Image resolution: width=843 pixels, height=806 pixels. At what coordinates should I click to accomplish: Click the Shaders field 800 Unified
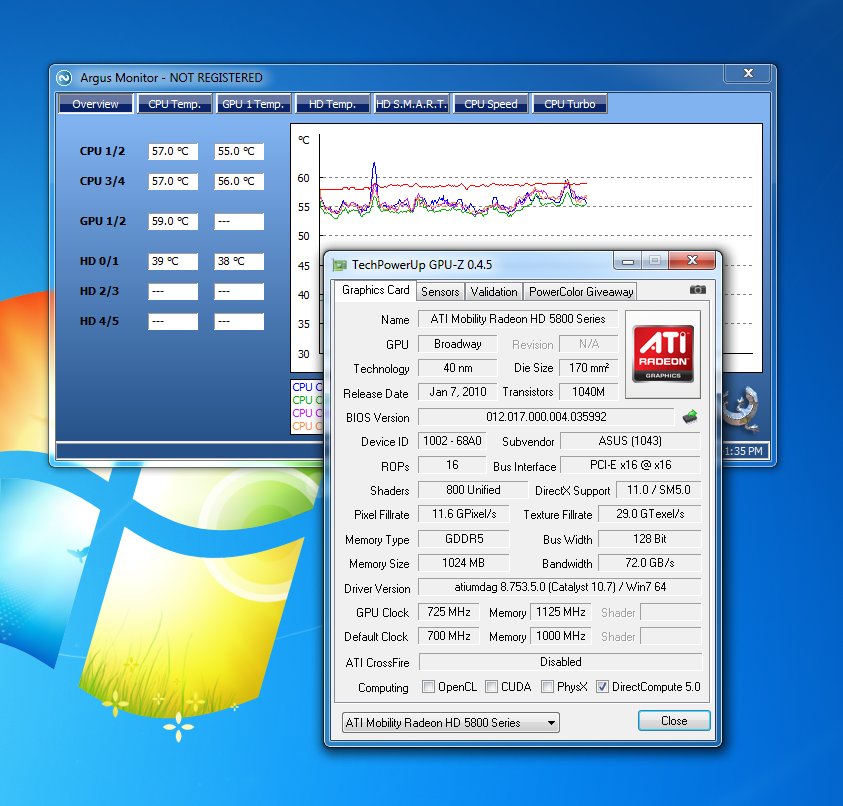pyautogui.click(x=473, y=490)
